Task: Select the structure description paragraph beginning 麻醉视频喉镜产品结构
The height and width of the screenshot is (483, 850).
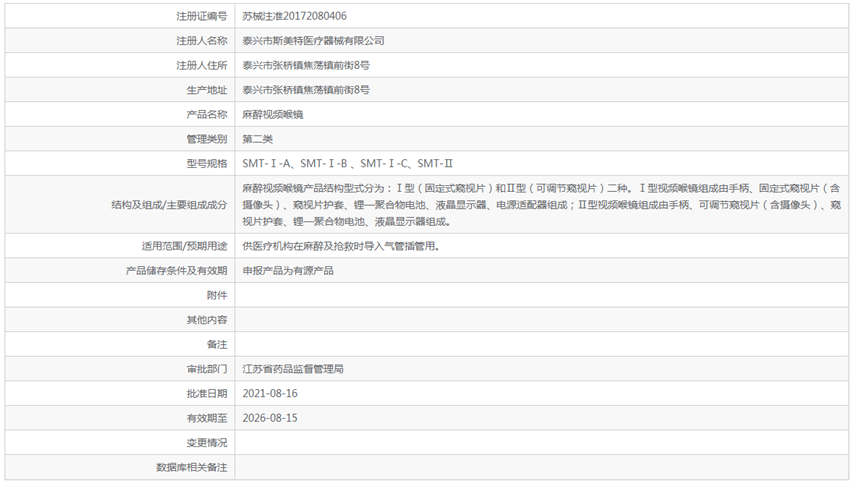Action: (542, 205)
